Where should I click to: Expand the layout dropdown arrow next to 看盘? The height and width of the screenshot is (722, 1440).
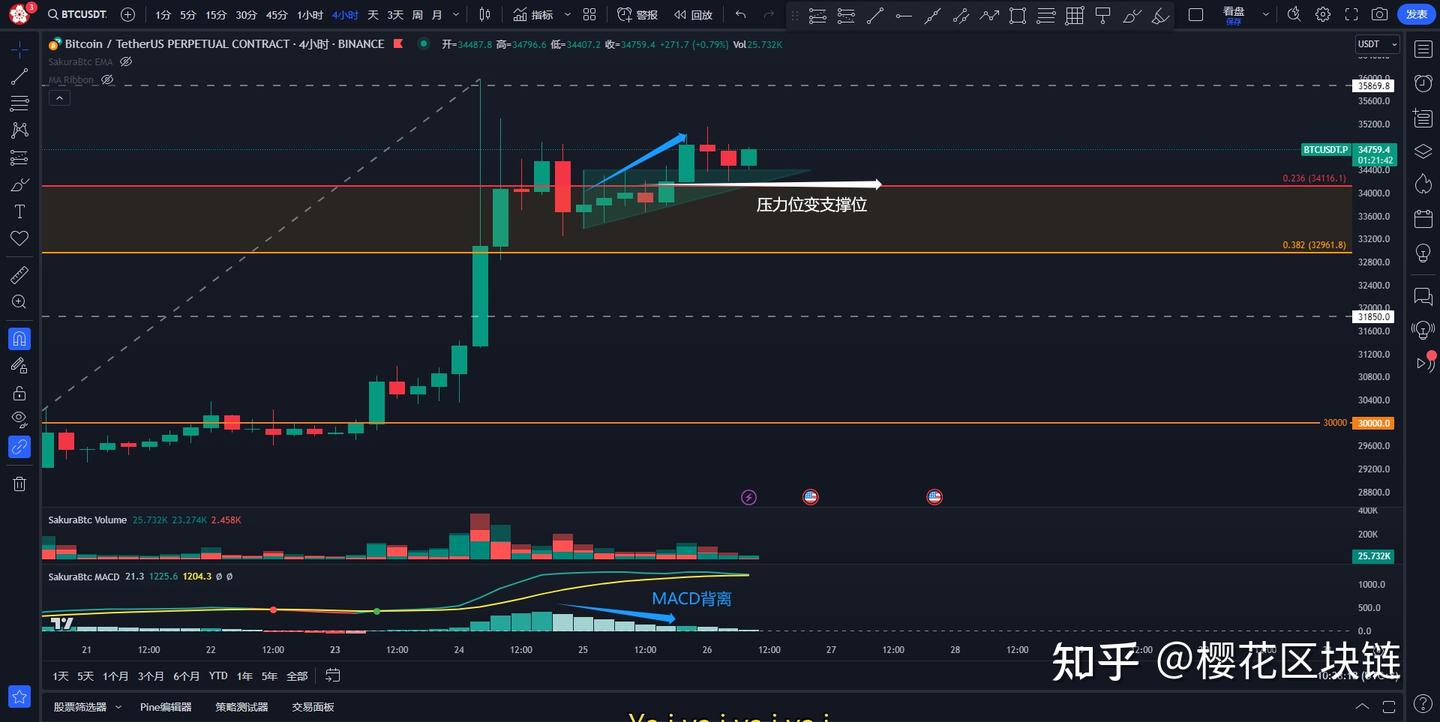tap(1266, 15)
